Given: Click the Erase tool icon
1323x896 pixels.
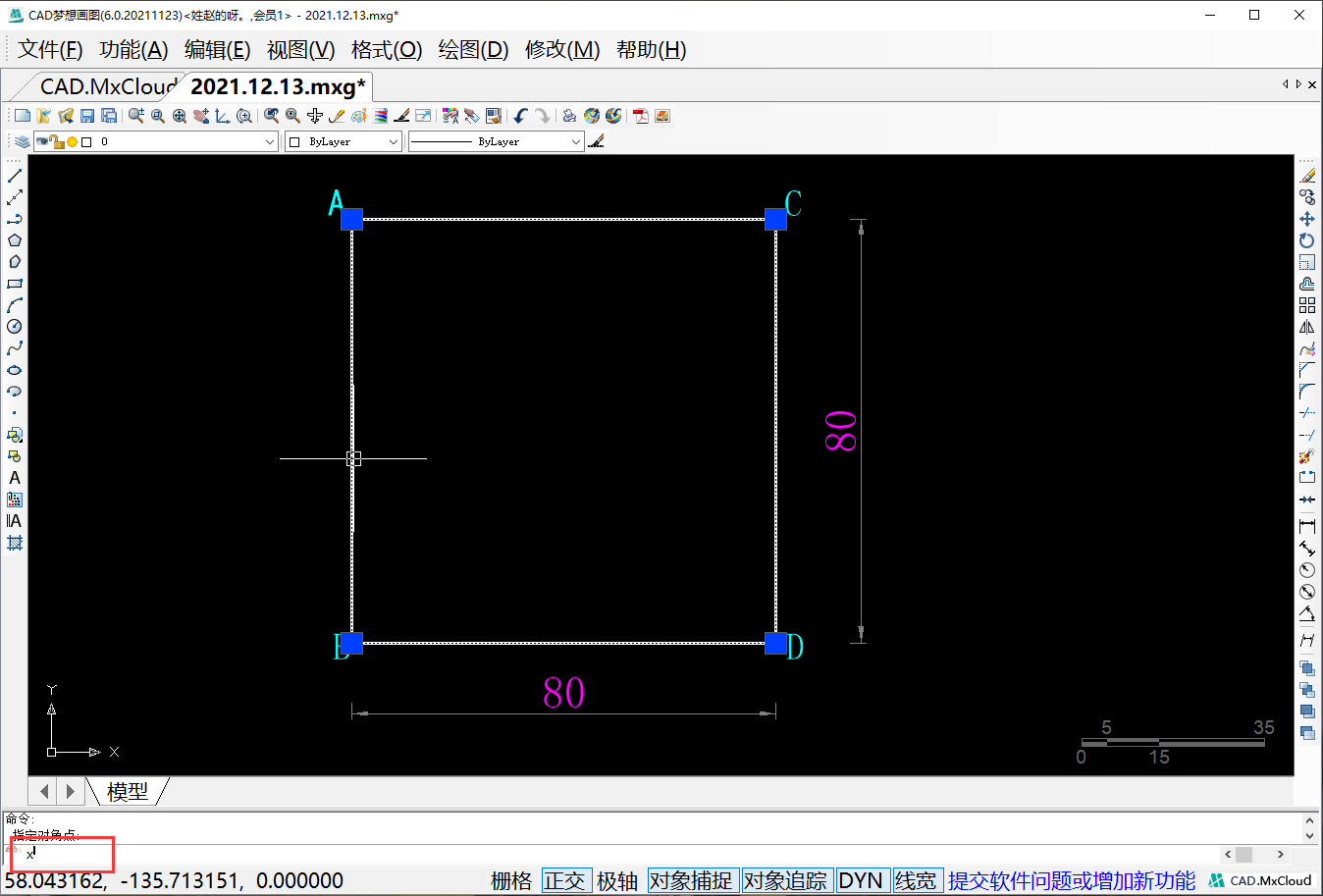Looking at the screenshot, I should (x=1307, y=176).
